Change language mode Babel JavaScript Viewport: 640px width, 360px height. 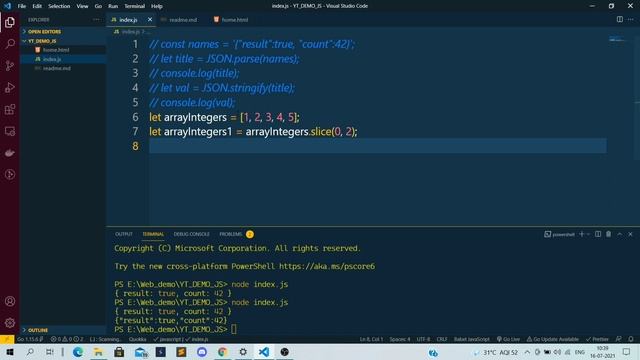pyautogui.click(x=471, y=339)
